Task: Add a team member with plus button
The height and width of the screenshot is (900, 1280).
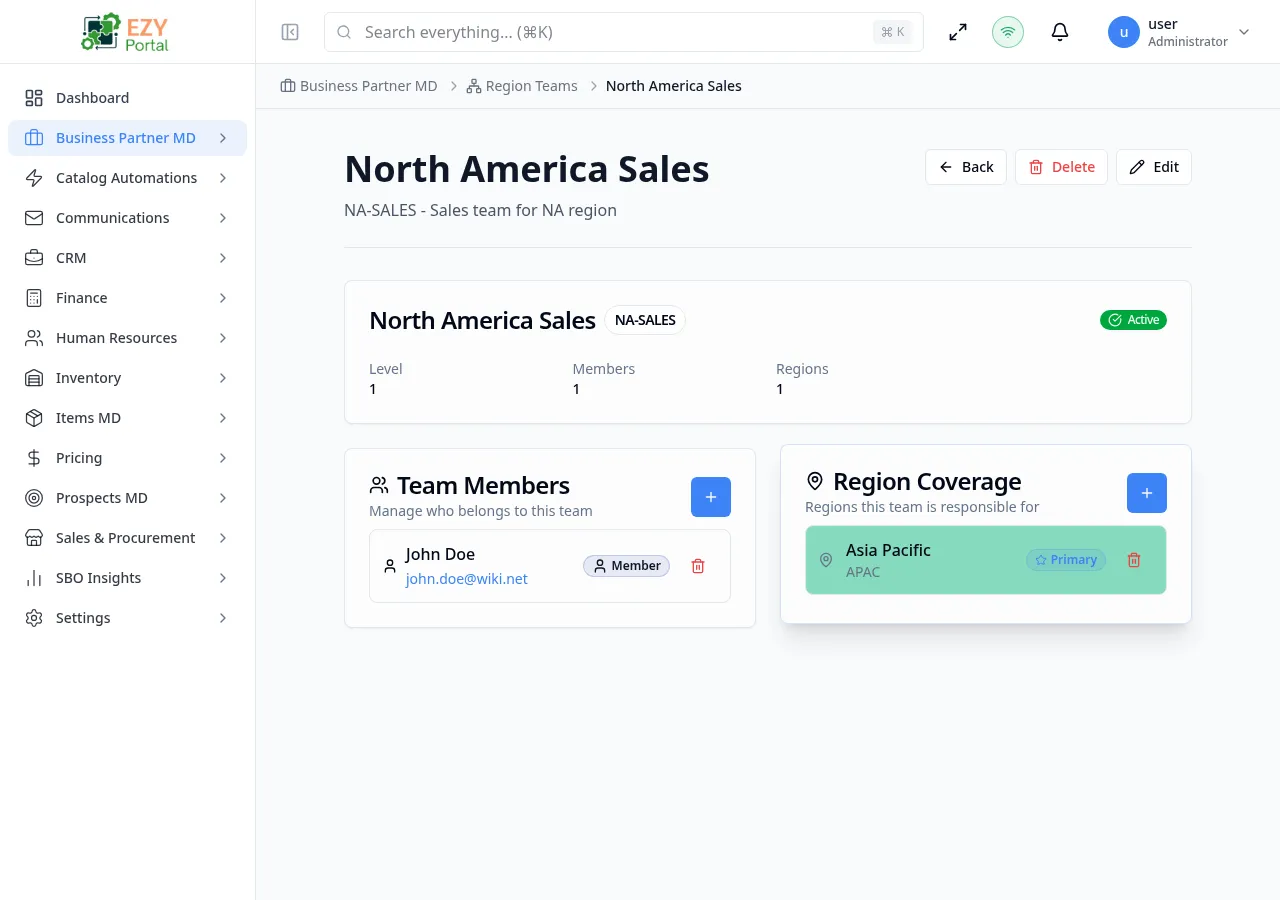Action: (711, 497)
